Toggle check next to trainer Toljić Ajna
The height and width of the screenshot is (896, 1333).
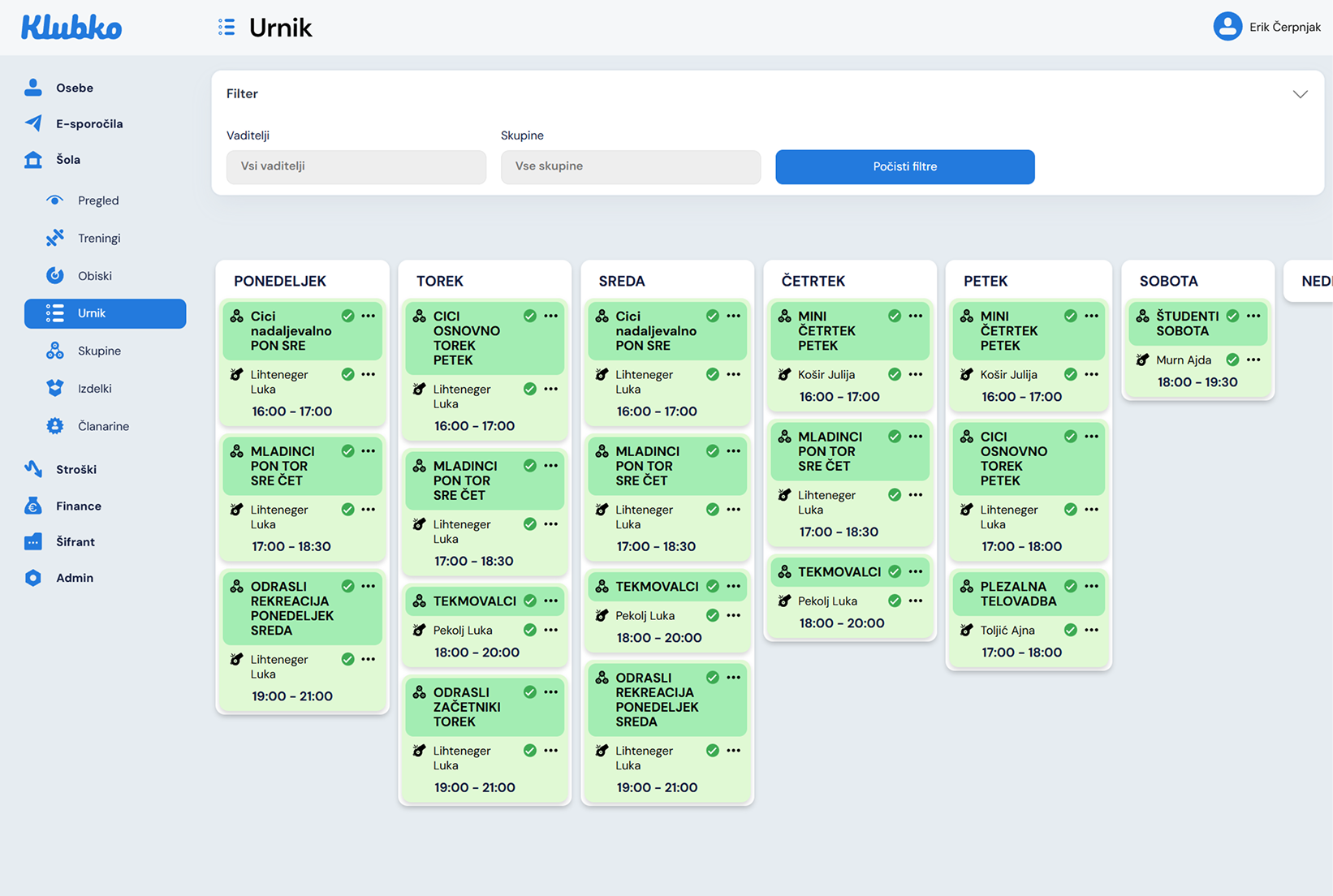(x=1070, y=631)
